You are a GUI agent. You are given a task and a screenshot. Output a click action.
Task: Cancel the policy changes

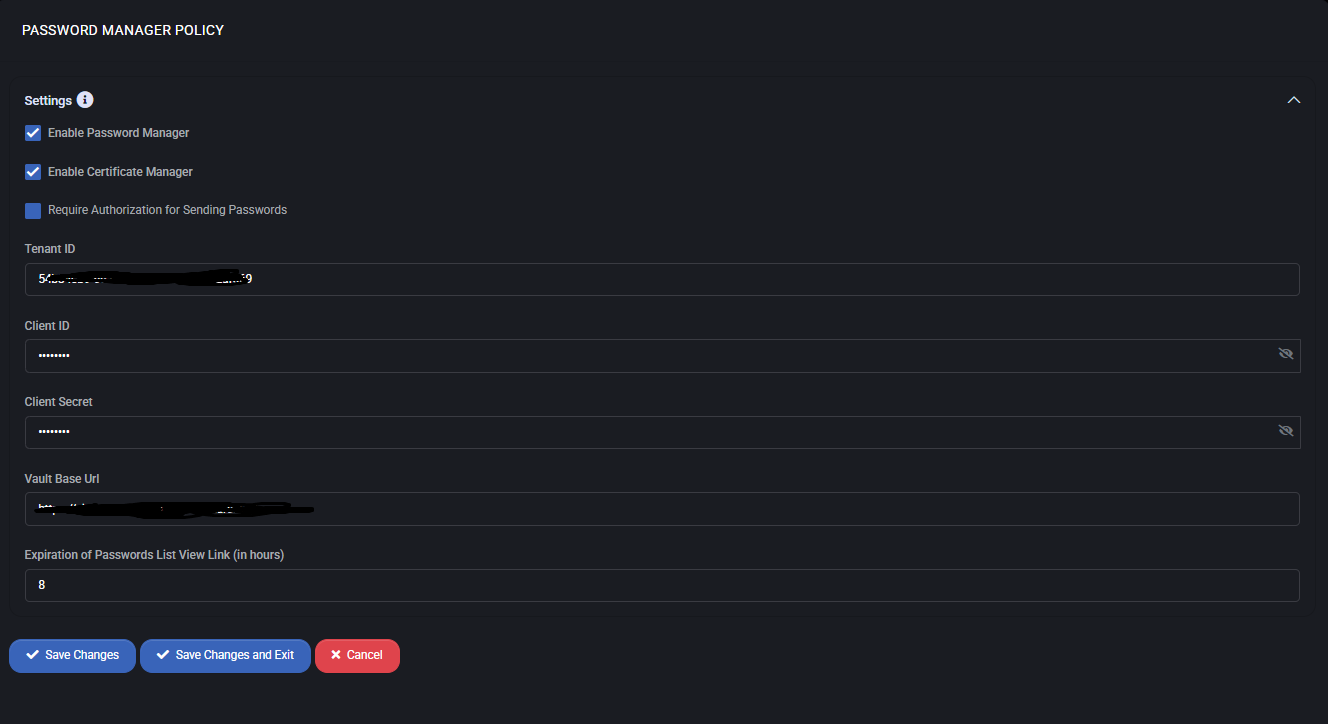(357, 656)
